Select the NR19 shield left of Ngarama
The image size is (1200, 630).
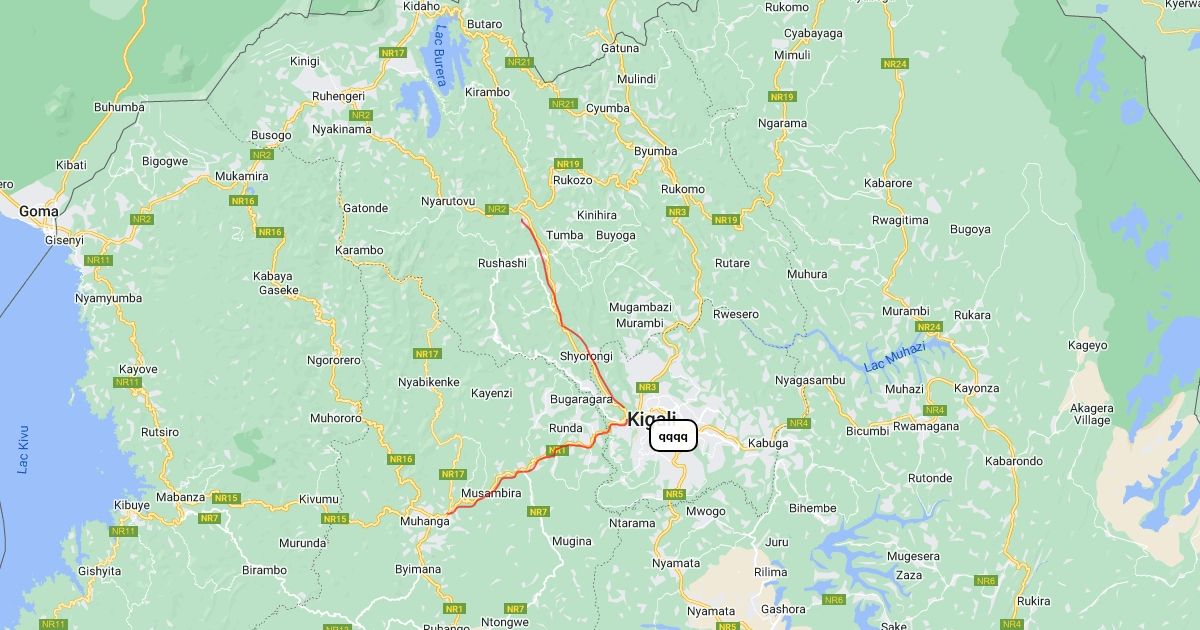coord(782,97)
